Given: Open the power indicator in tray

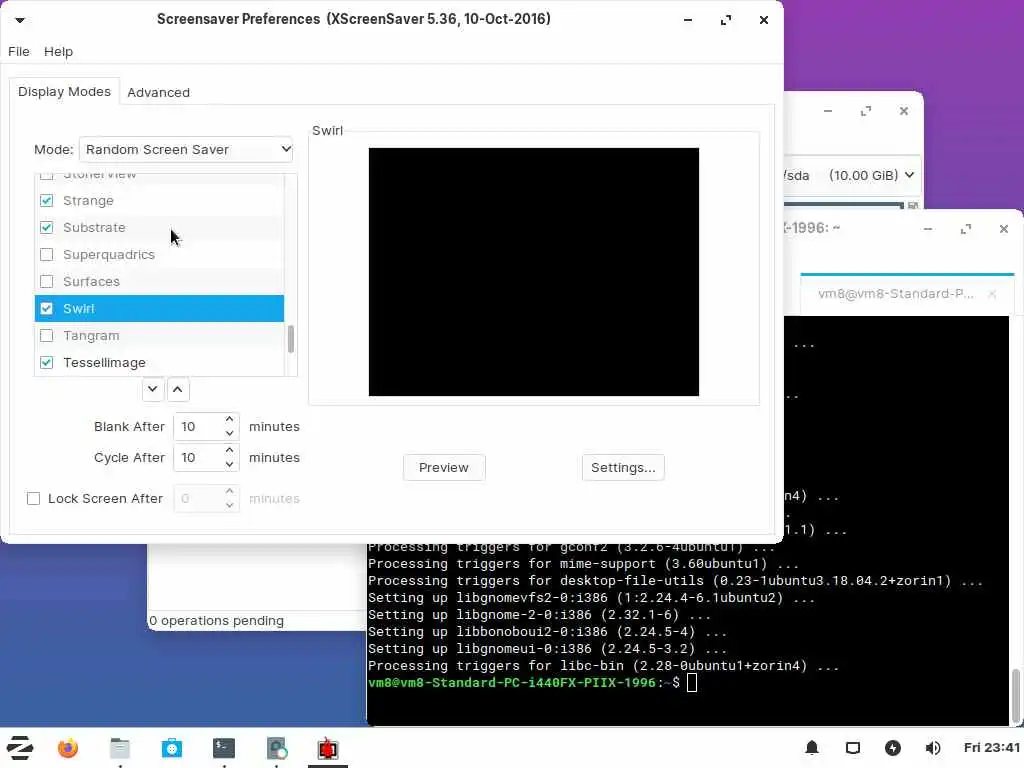Looking at the screenshot, I should pos(893,748).
